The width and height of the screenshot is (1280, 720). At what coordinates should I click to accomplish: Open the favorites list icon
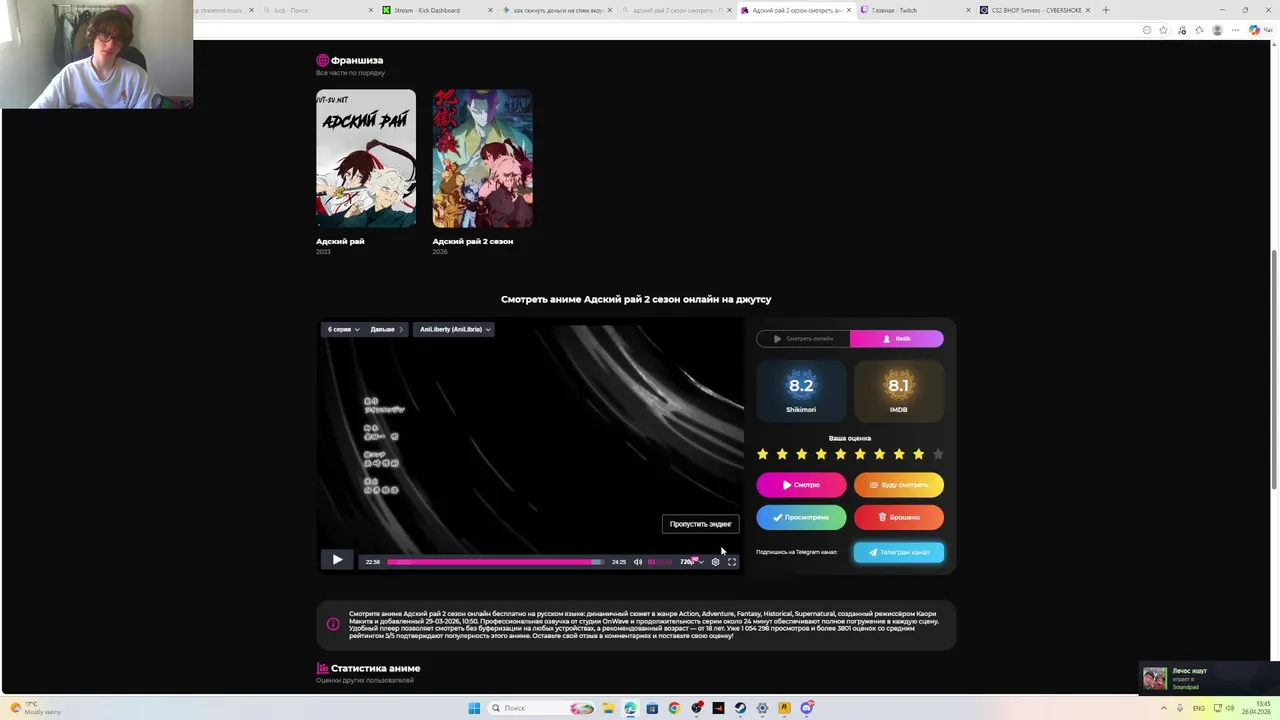1199,30
